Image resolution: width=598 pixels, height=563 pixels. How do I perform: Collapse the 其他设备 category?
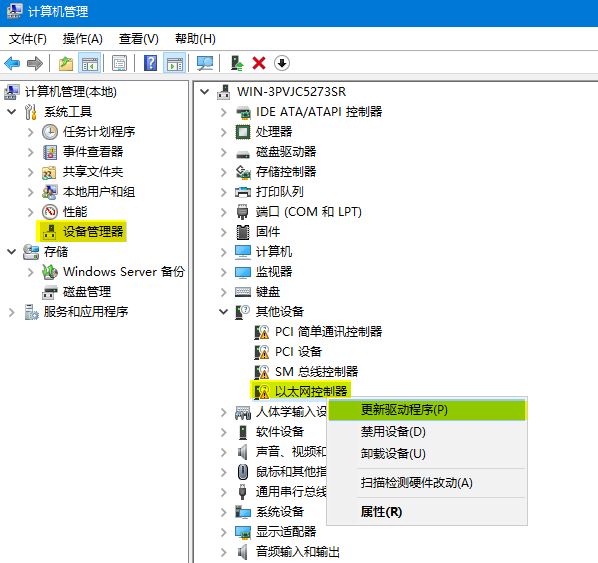pos(223,312)
